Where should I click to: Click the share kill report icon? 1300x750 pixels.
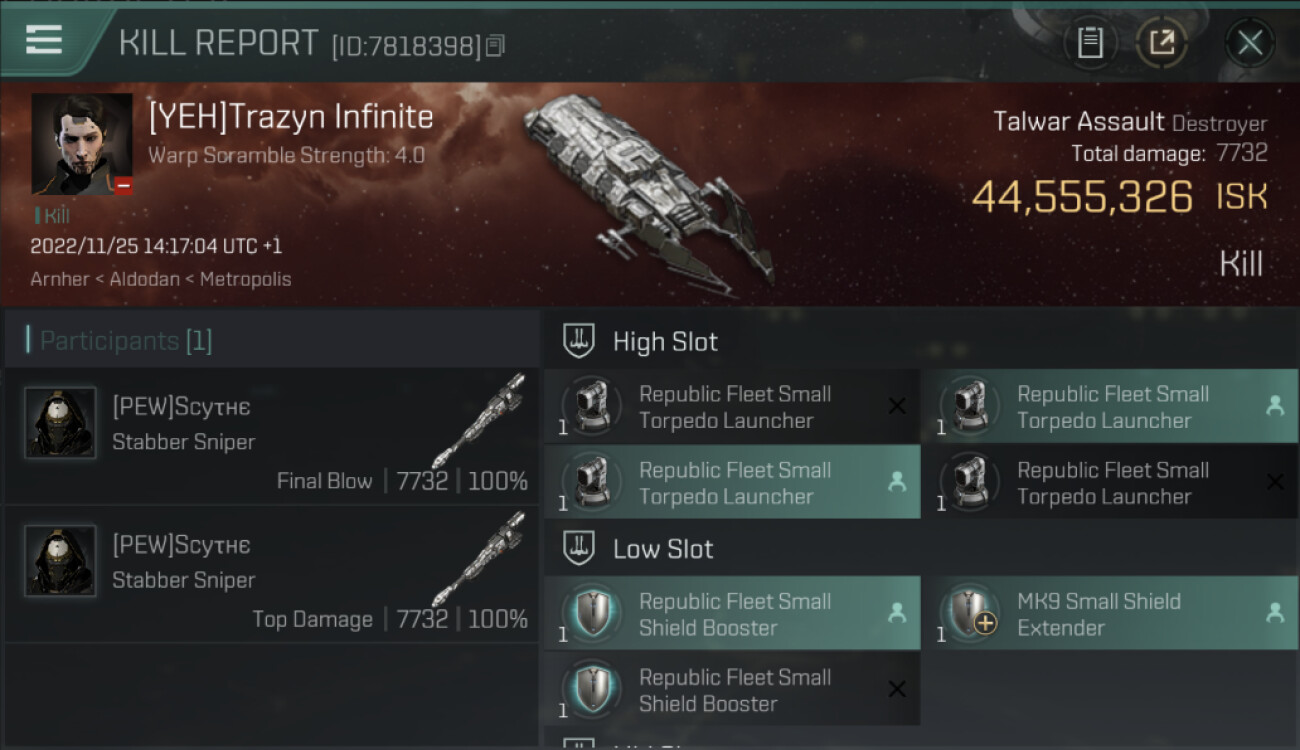(x=1161, y=43)
